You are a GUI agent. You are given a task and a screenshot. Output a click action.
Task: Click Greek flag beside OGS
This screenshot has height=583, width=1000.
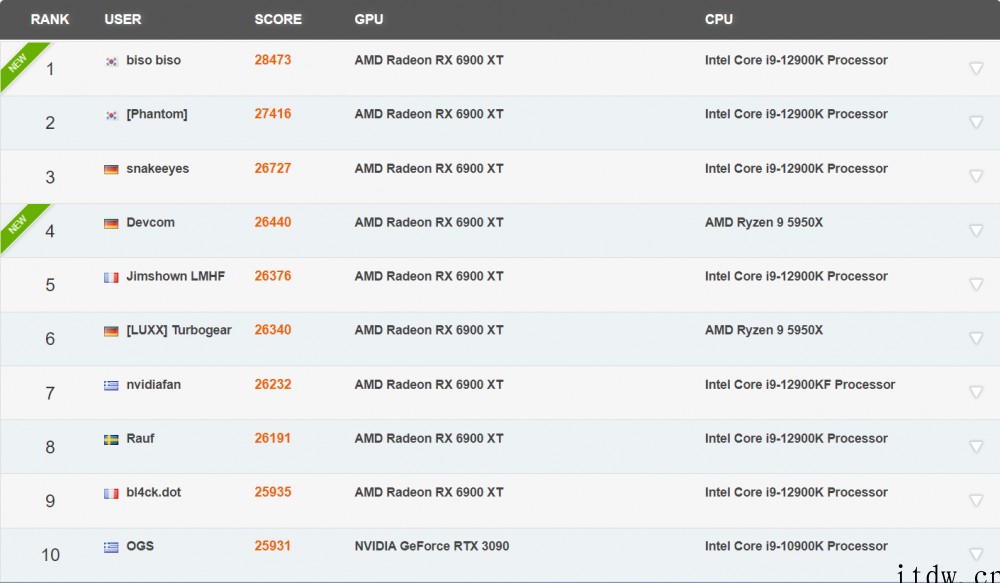coord(111,547)
